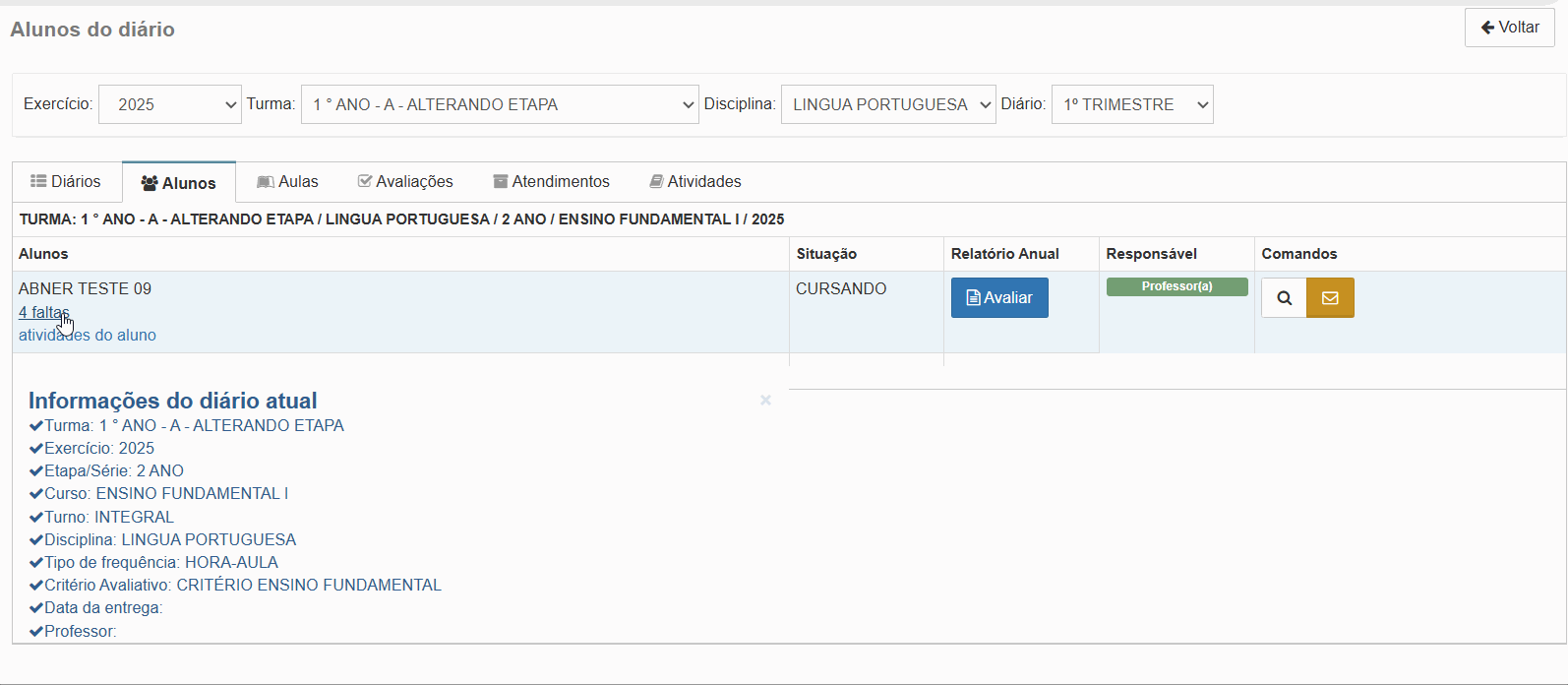Open atividades do aluno link
This screenshot has height=685, width=1568.
87,335
